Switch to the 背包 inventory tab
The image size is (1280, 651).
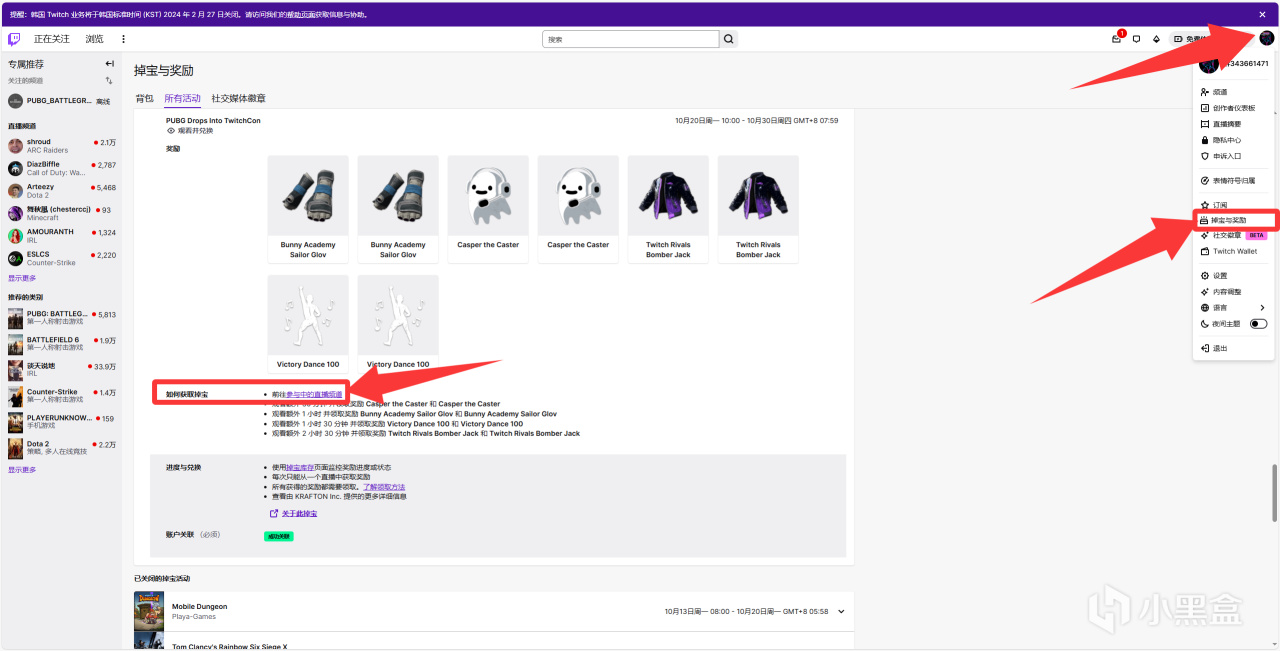coord(145,98)
